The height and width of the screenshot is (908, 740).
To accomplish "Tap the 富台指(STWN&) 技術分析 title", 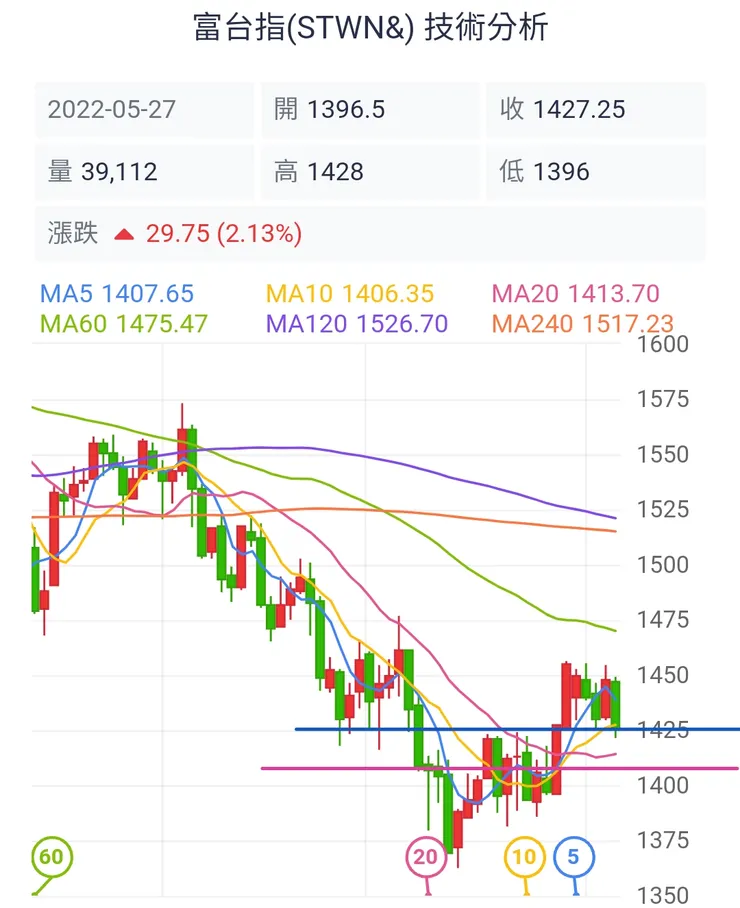I will point(370,27).
